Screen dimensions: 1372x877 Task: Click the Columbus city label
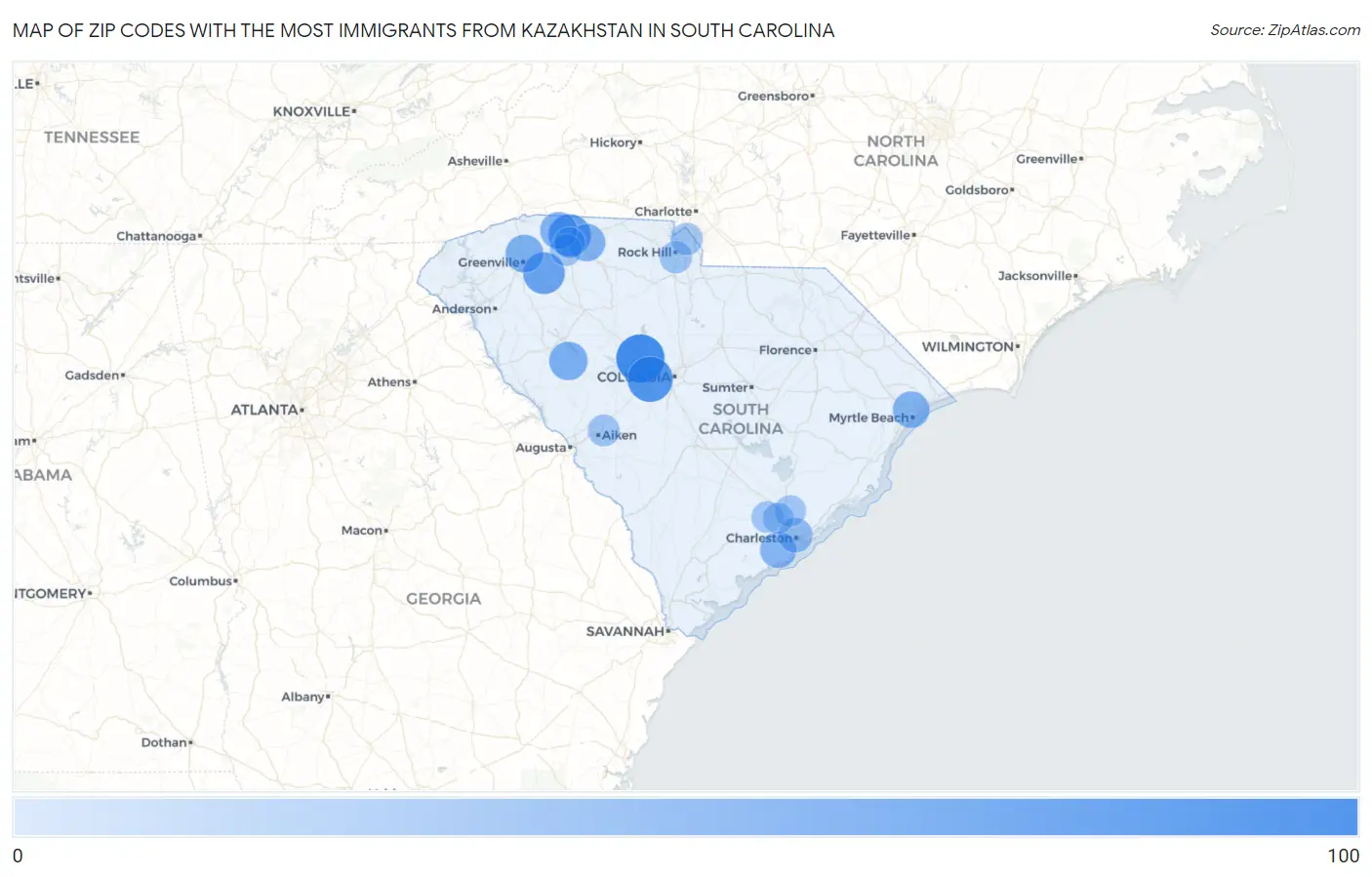[x=203, y=581]
